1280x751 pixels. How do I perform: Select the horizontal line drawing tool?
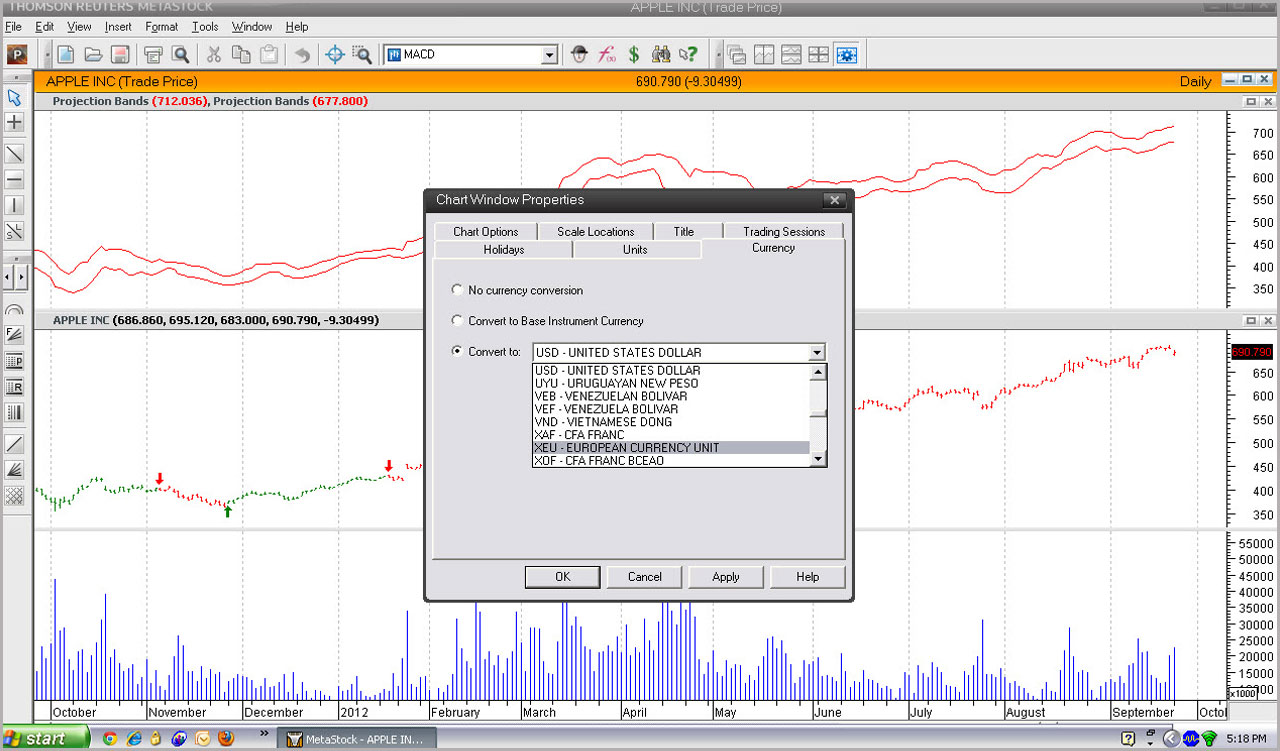pos(15,180)
